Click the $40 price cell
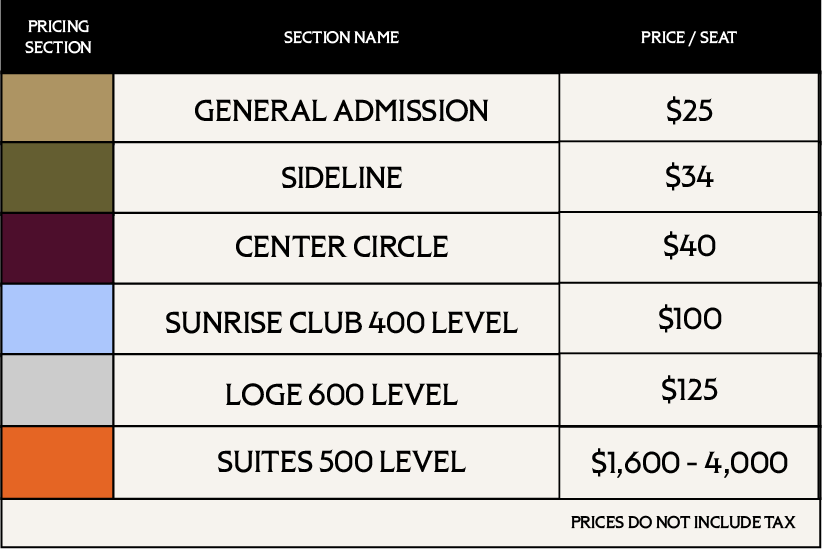This screenshot has height=549, width=822. [689, 248]
